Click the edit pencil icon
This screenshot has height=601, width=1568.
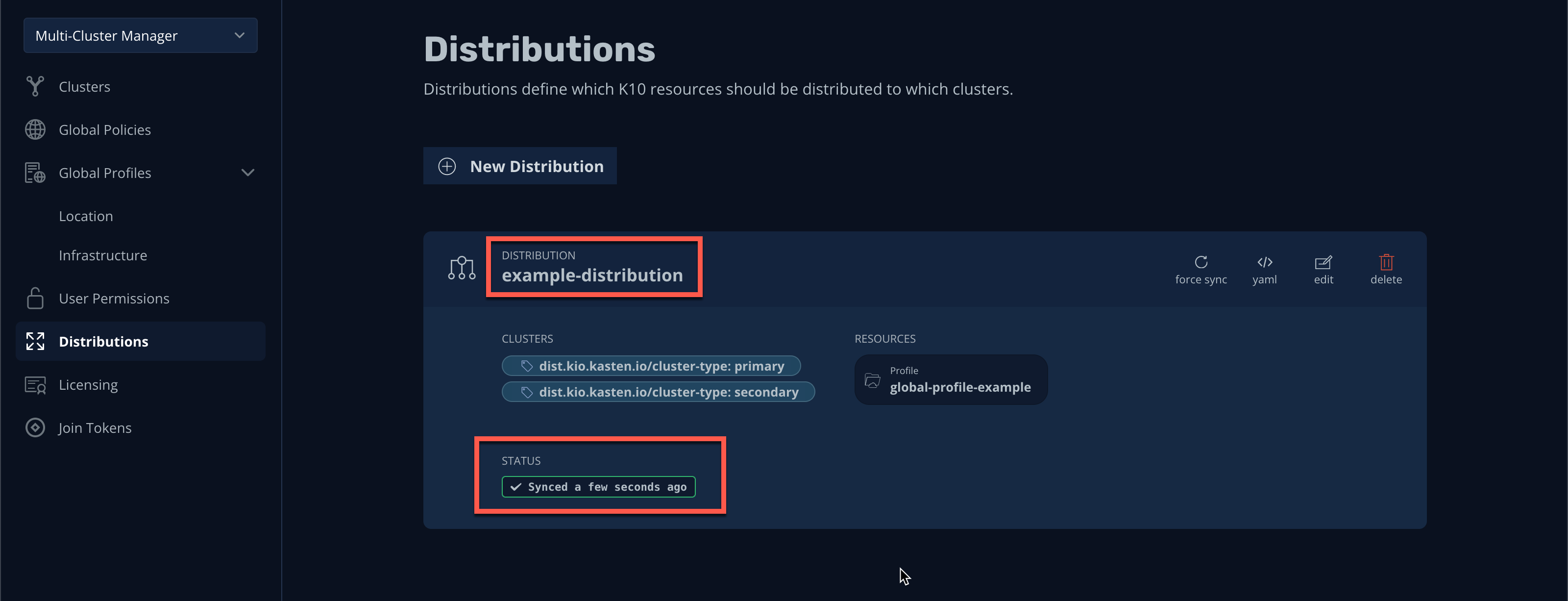[1323, 262]
